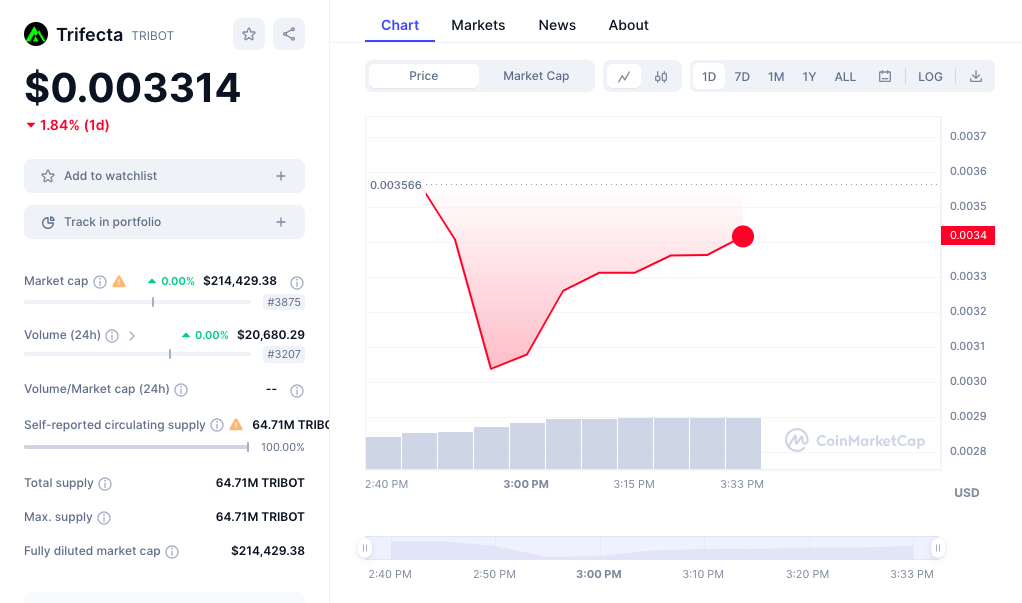Click the right handle of the timeline range
The width and height of the screenshot is (1022, 603).
coord(938,548)
